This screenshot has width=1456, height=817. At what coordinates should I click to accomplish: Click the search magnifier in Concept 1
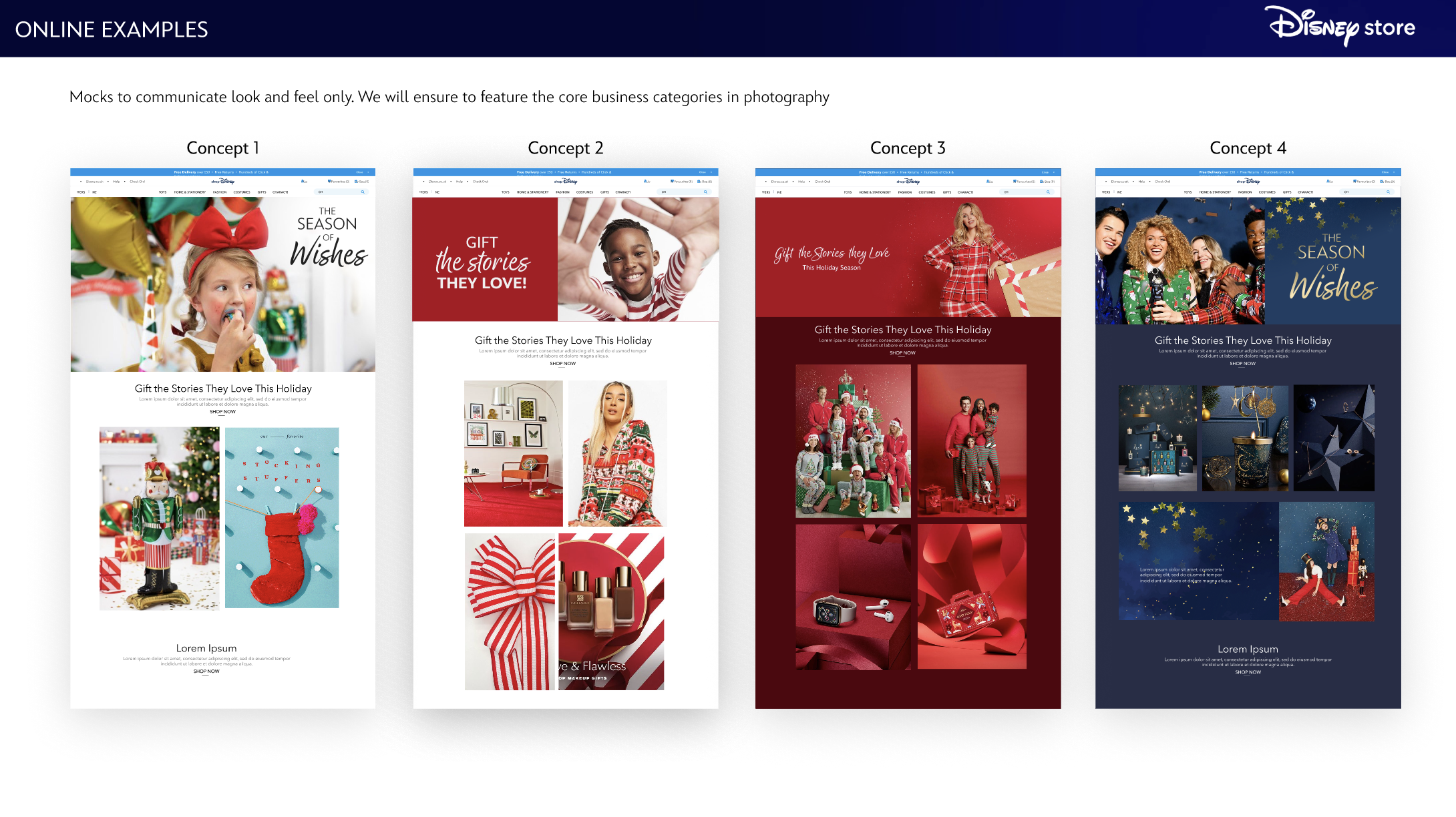(363, 192)
